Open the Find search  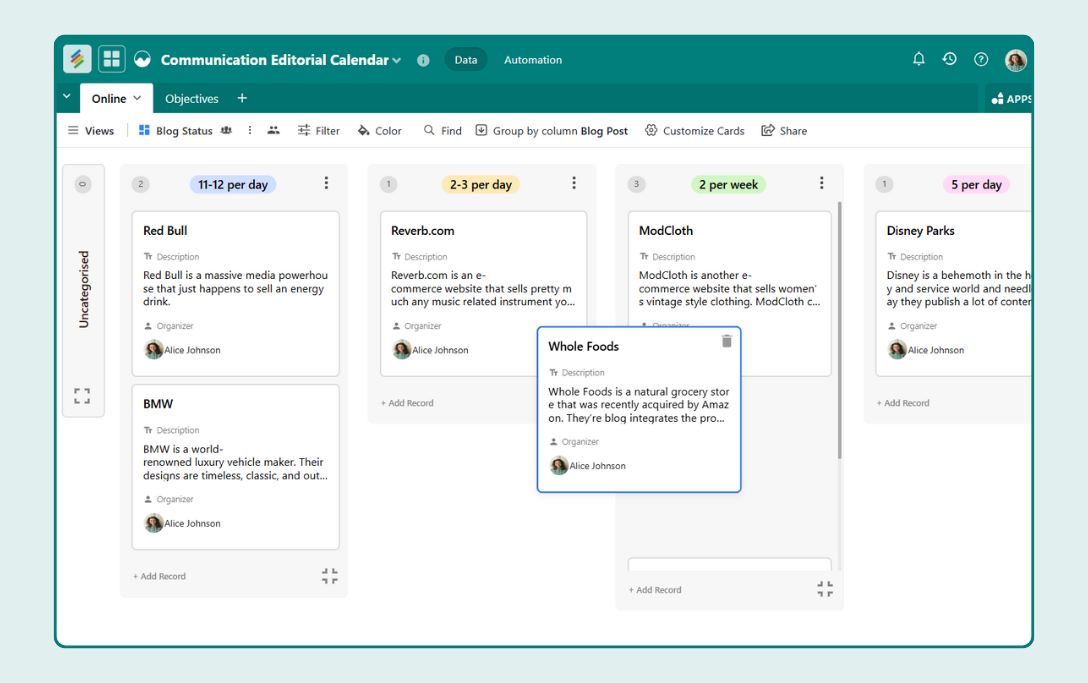pos(443,130)
